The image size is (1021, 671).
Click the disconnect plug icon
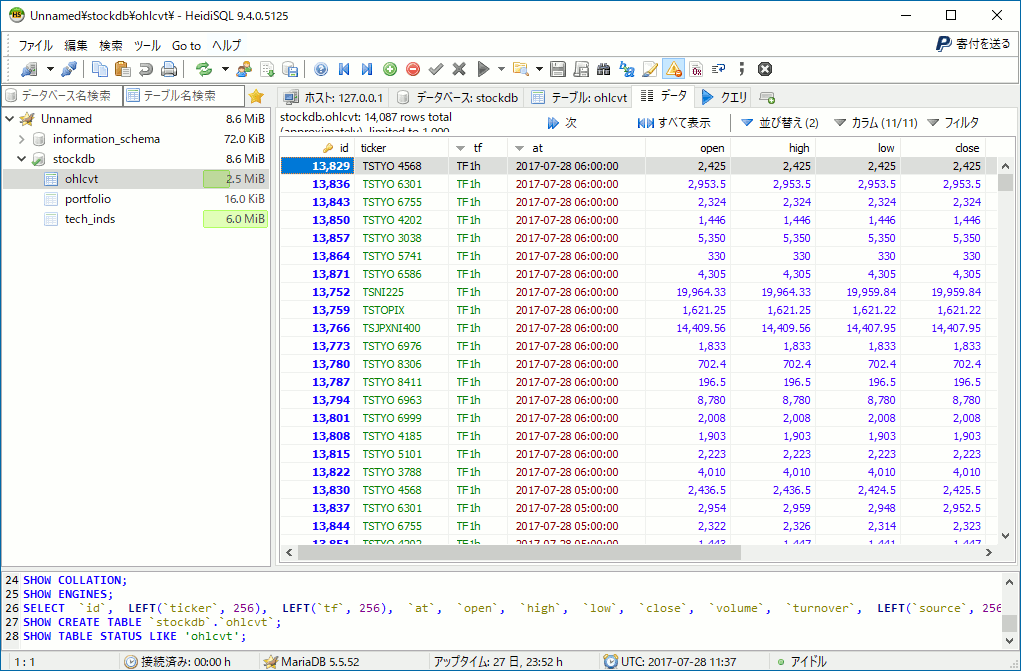tap(70, 69)
